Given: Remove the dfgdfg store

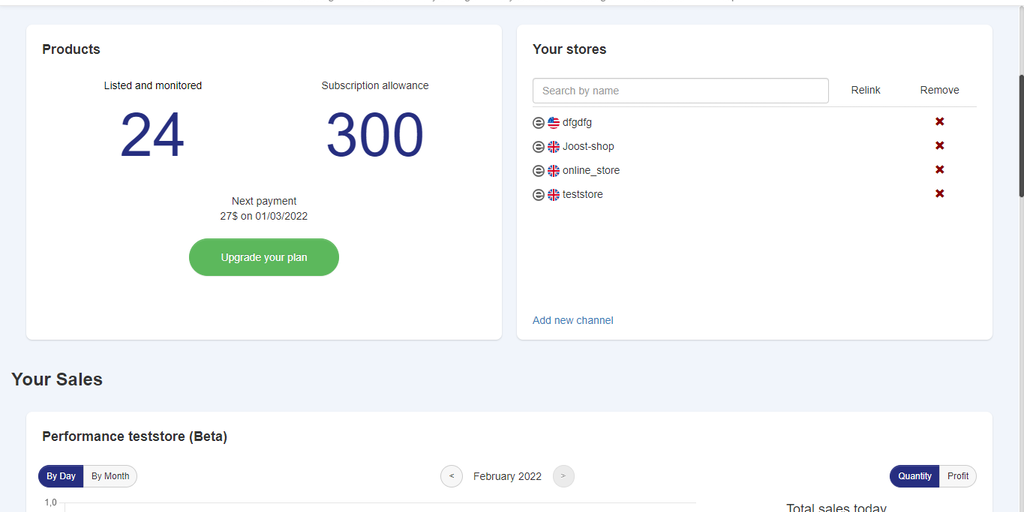Looking at the screenshot, I should tap(939, 122).
